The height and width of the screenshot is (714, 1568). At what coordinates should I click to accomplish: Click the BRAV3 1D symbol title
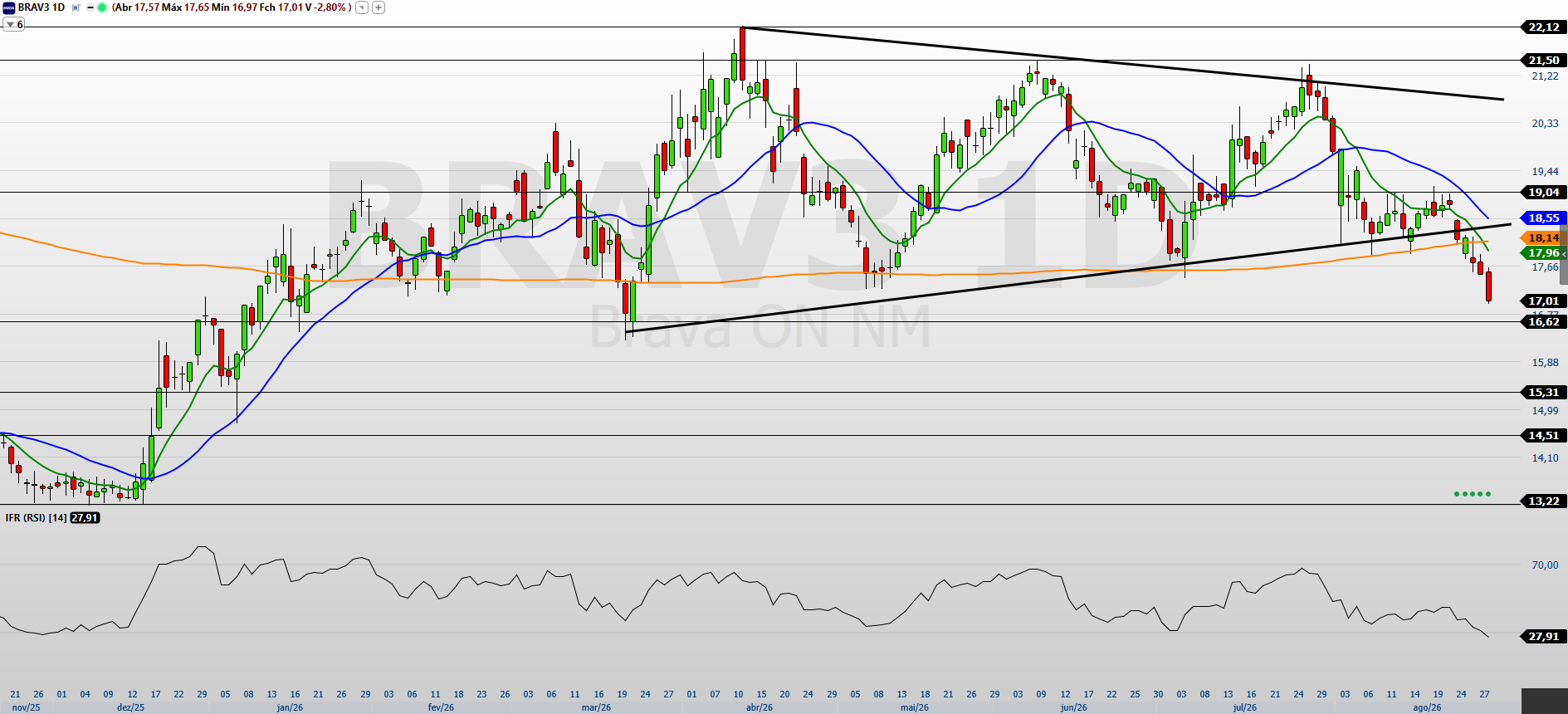coord(42,7)
